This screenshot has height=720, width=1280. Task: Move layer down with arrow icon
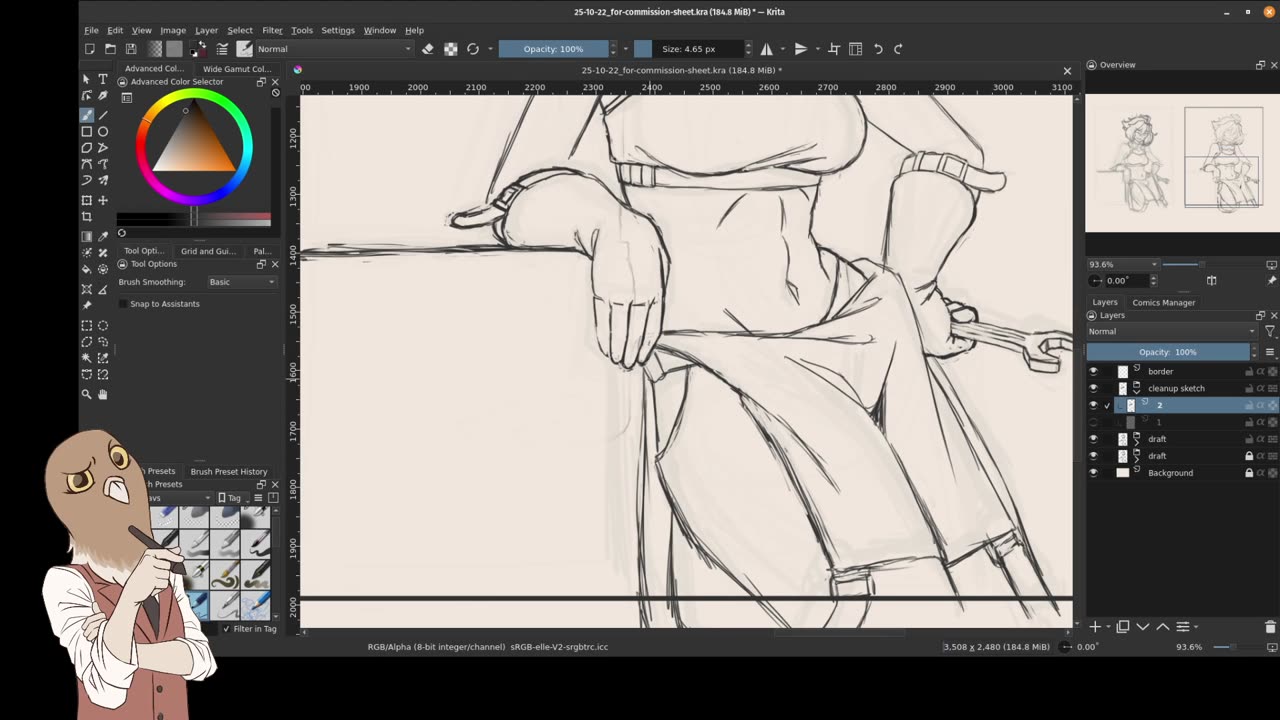[x=1143, y=627]
